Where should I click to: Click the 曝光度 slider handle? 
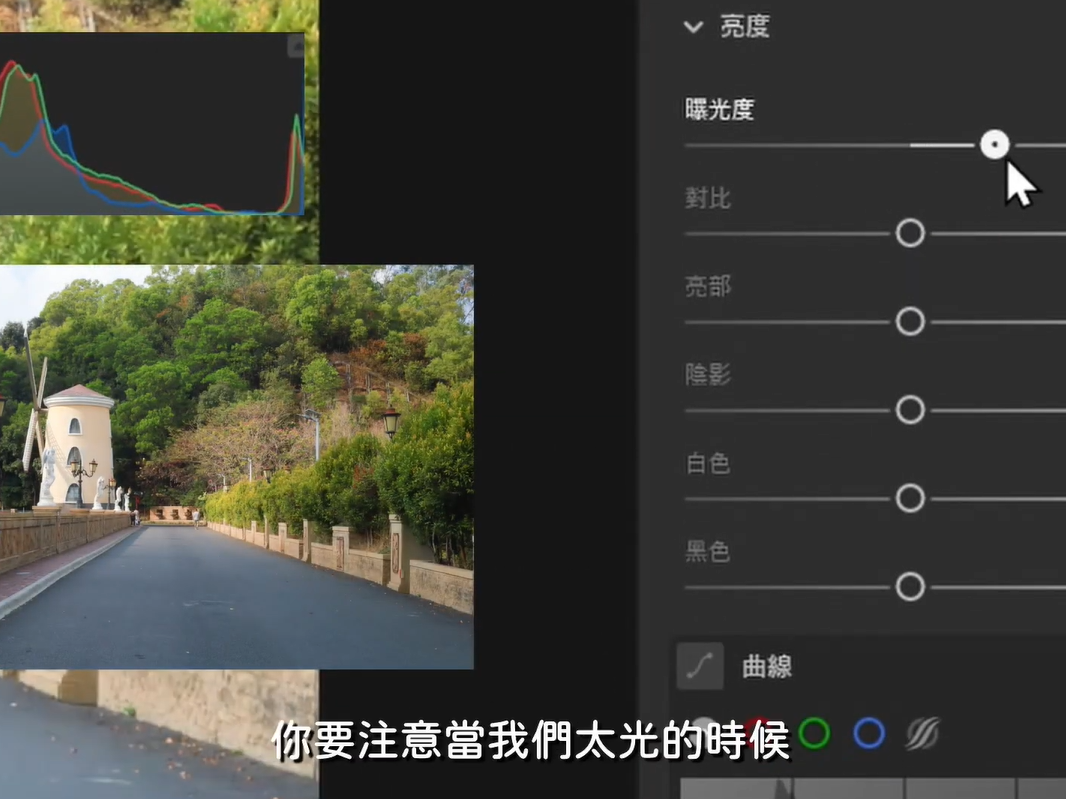tap(994, 145)
